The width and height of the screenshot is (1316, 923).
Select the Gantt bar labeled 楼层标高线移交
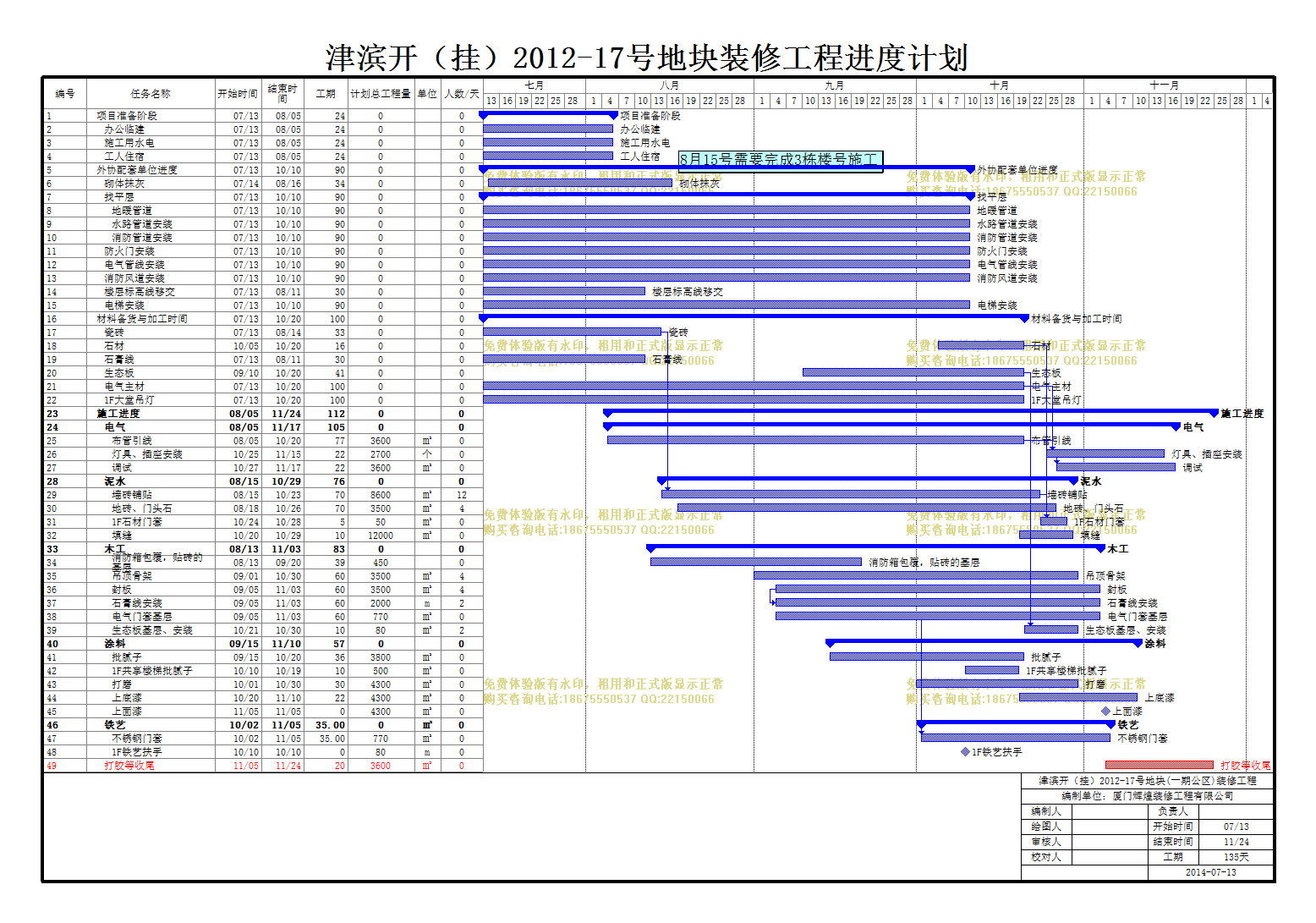(x=564, y=291)
